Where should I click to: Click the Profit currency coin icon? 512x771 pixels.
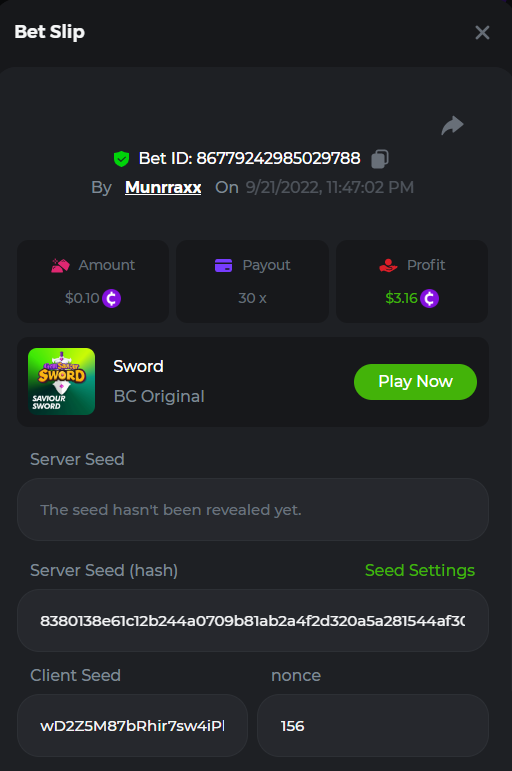[429, 298]
